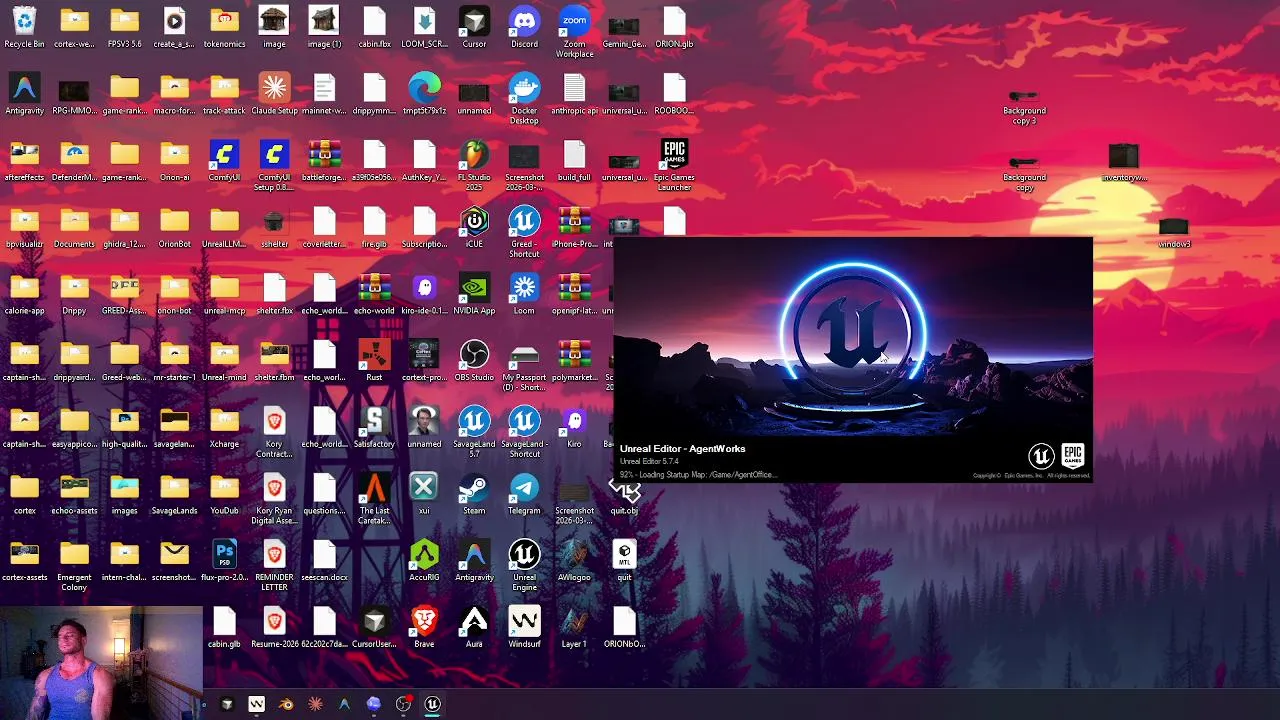Open the YouDub folder
The width and height of the screenshot is (1280, 720).
pos(224,495)
